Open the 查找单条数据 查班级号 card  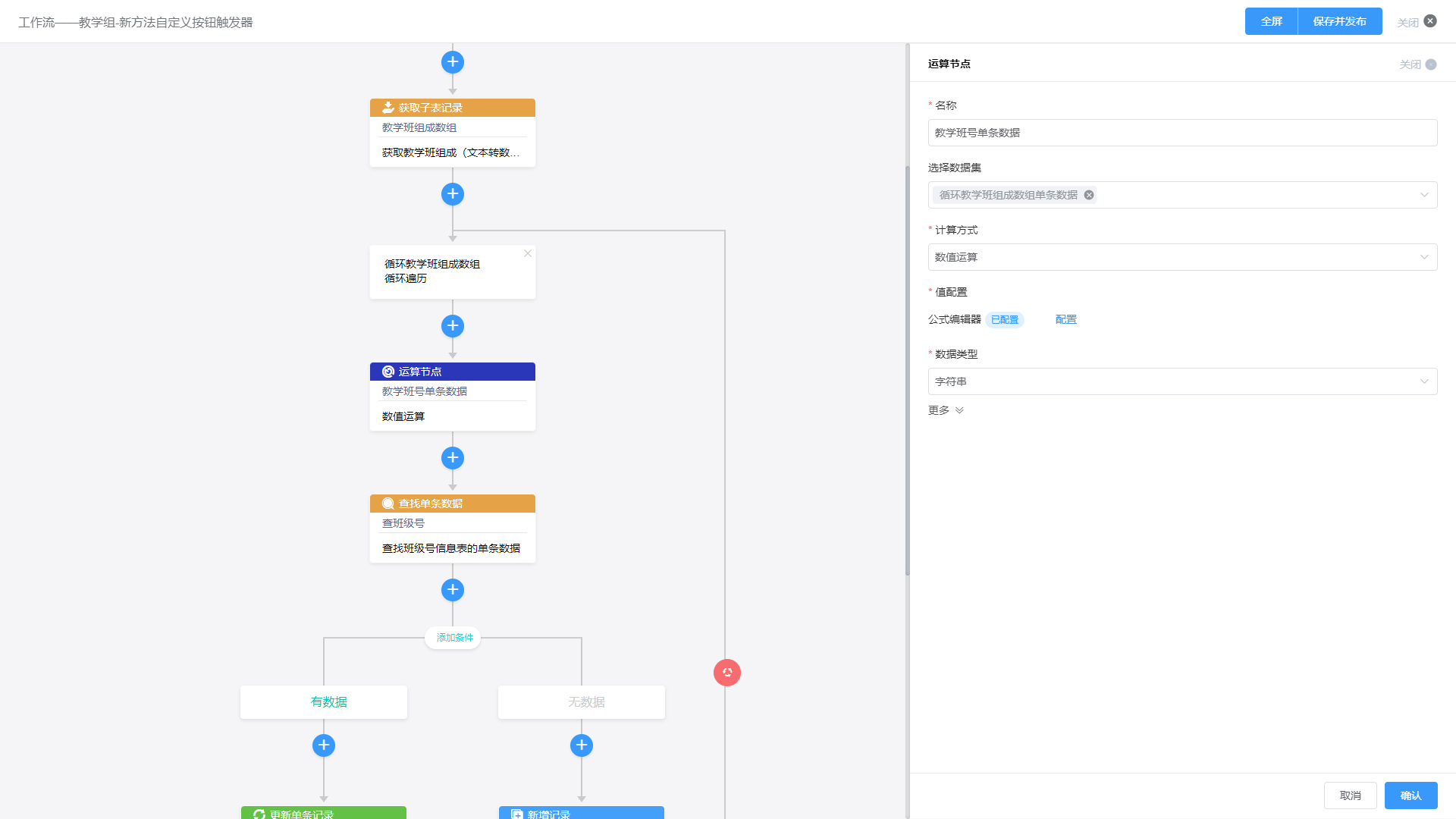click(453, 529)
